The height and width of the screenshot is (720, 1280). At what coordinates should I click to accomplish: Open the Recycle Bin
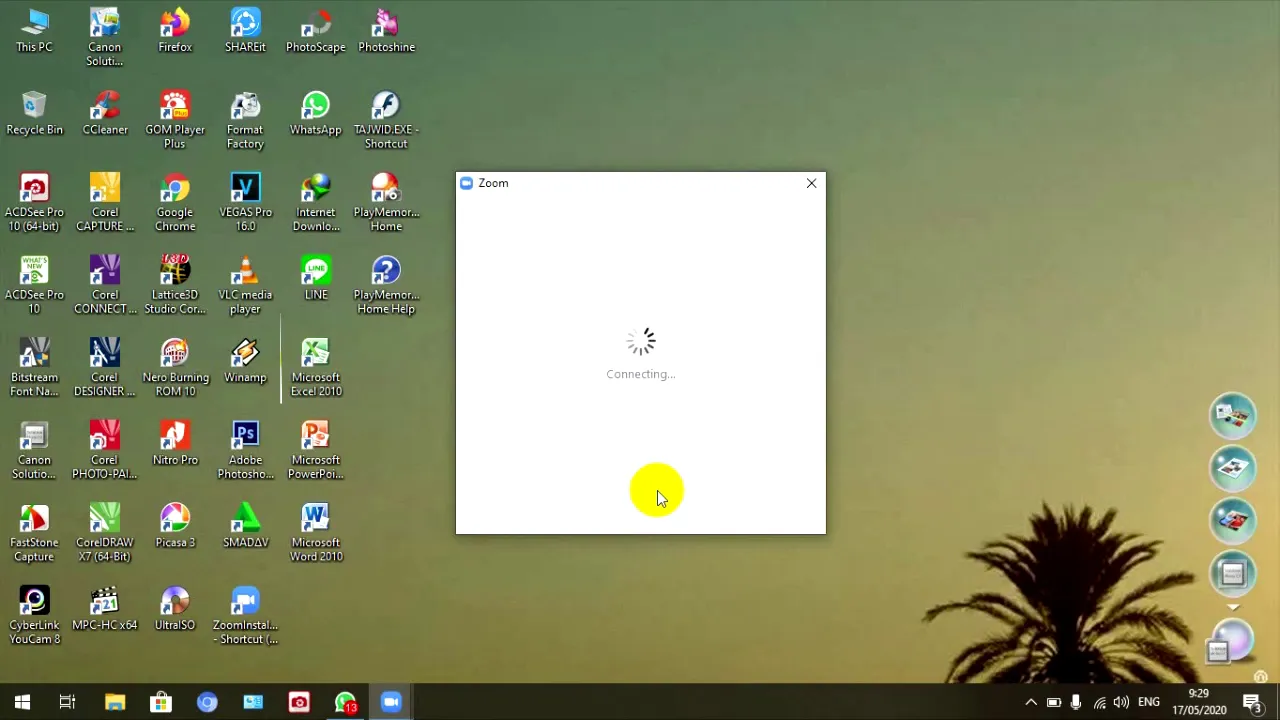pyautogui.click(x=34, y=113)
